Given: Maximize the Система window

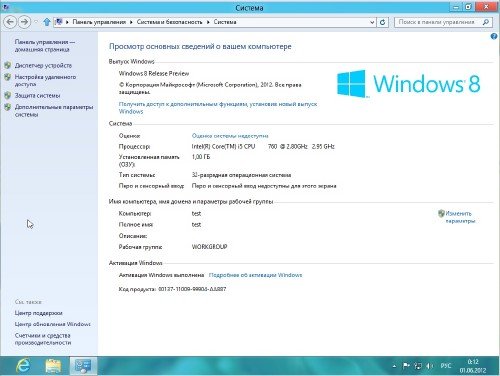Looking at the screenshot, I should click(x=468, y=7).
